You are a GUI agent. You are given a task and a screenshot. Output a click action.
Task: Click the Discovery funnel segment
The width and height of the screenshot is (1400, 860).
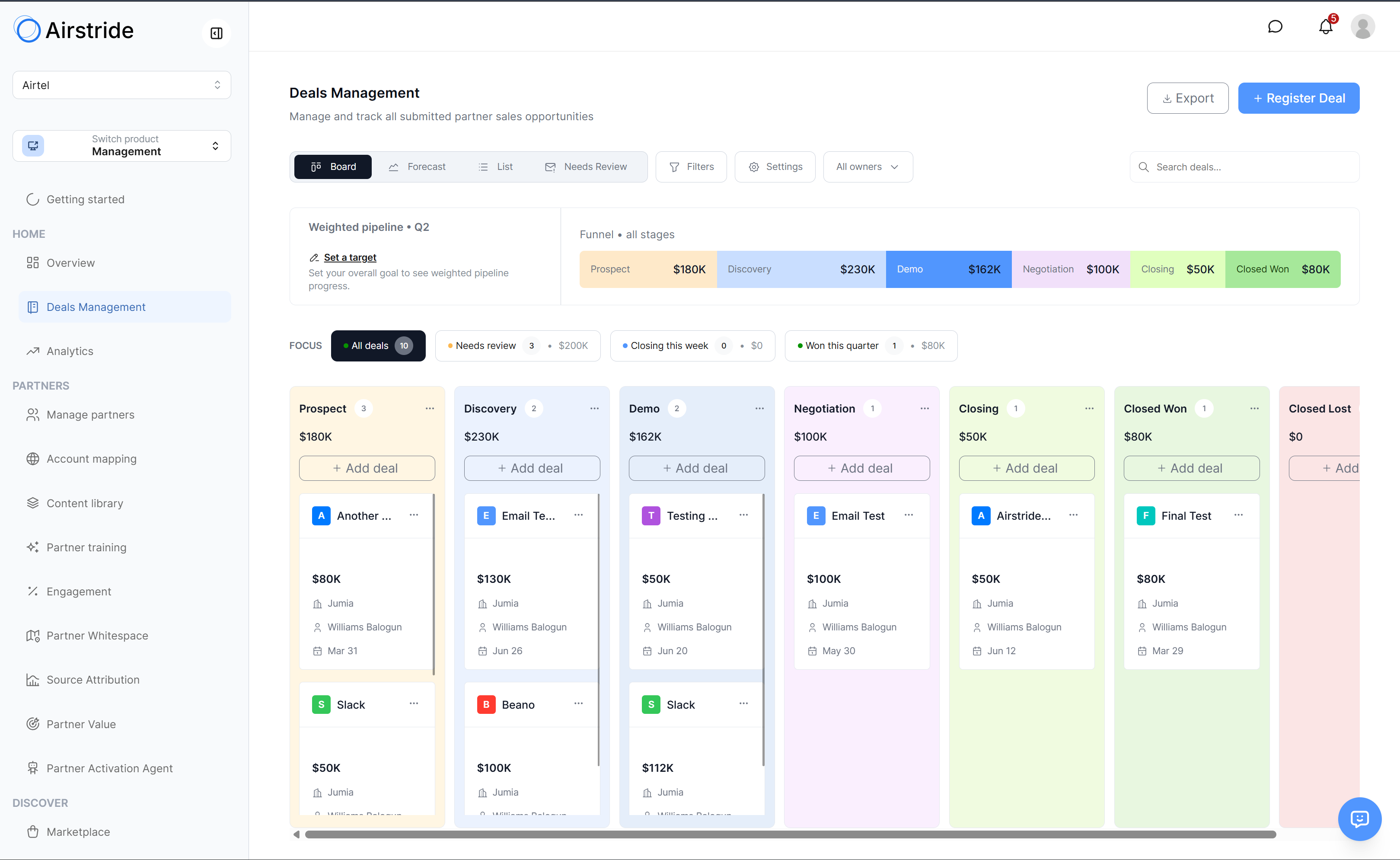[x=801, y=269]
